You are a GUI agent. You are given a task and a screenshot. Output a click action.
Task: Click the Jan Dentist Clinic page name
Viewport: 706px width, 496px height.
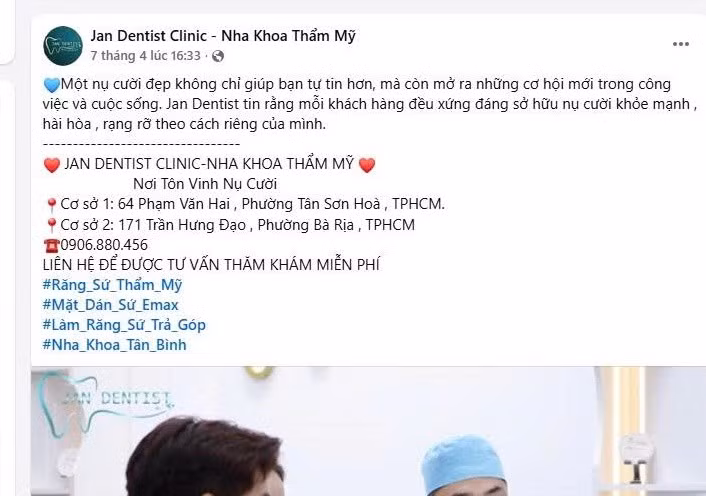click(x=223, y=36)
